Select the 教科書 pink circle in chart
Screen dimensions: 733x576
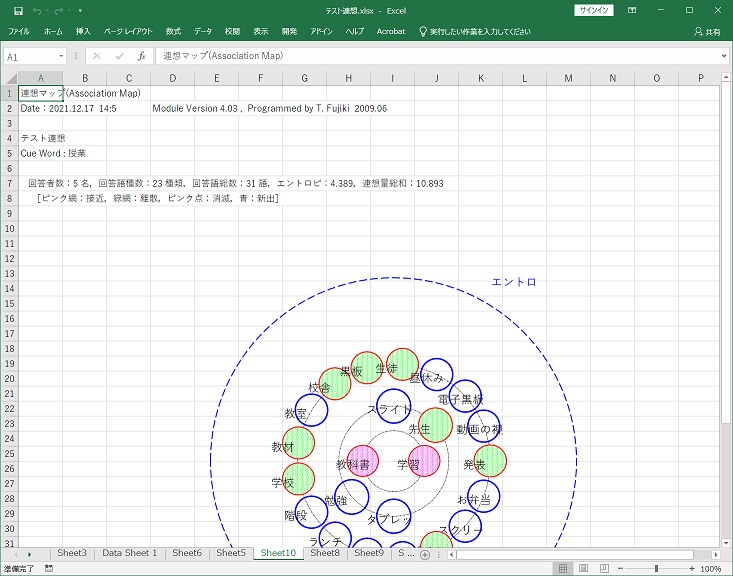click(361, 462)
